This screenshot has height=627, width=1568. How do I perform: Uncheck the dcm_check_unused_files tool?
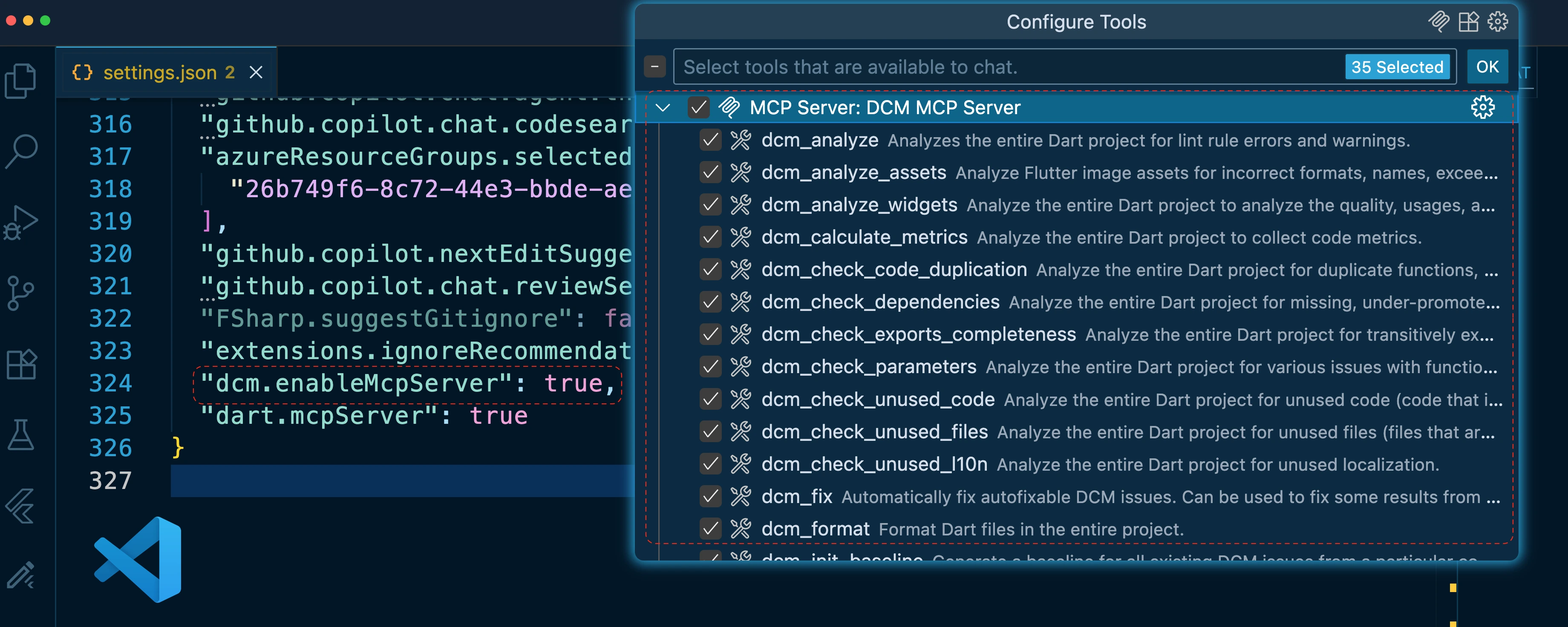tap(710, 431)
